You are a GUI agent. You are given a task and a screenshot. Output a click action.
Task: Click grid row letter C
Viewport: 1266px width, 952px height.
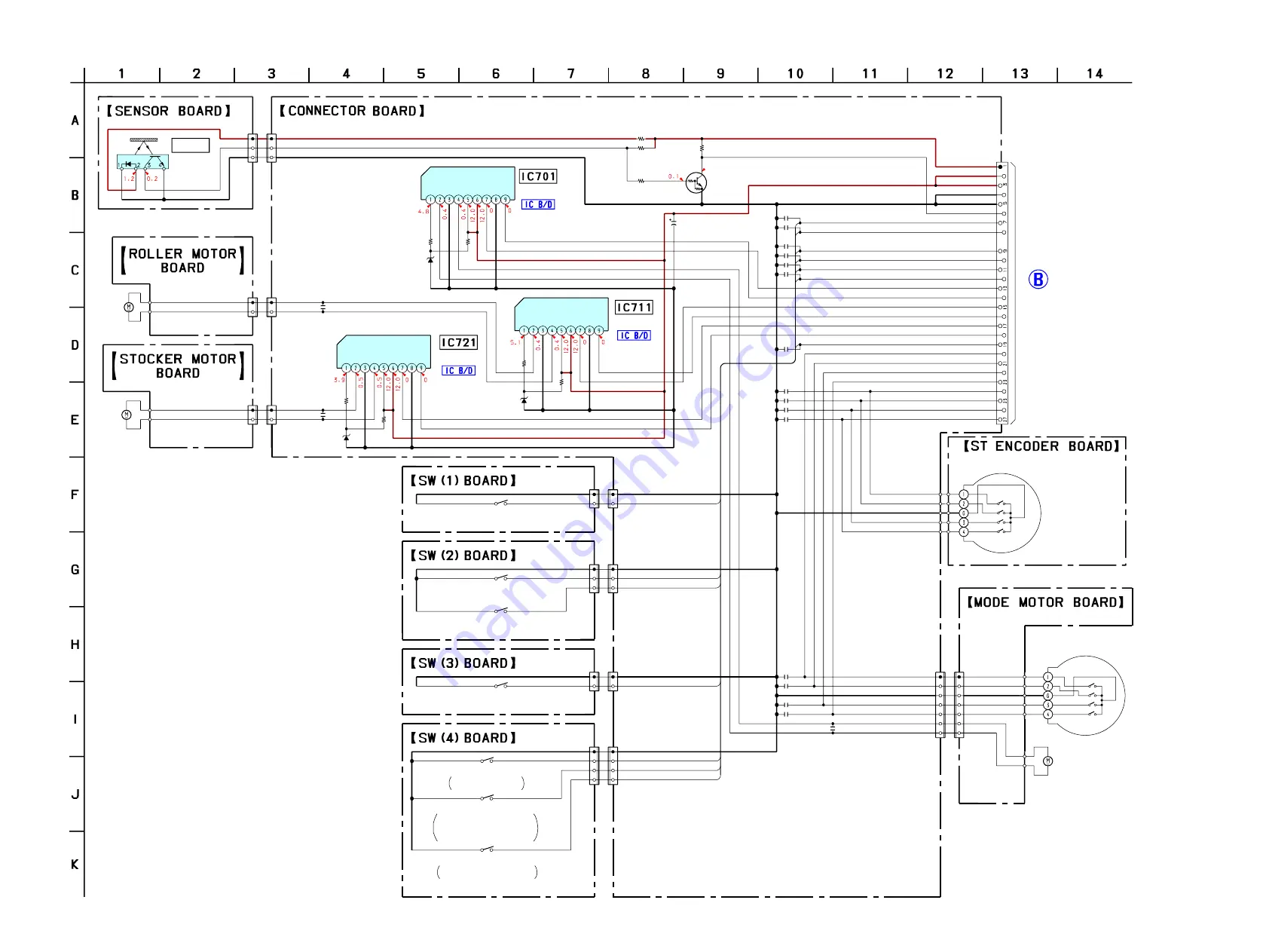pyautogui.click(x=75, y=271)
